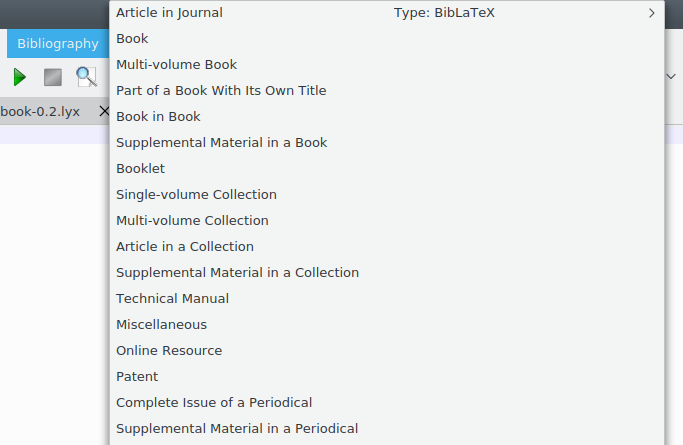Choose the Patent entry type
The image size is (683, 445).
(x=137, y=377)
